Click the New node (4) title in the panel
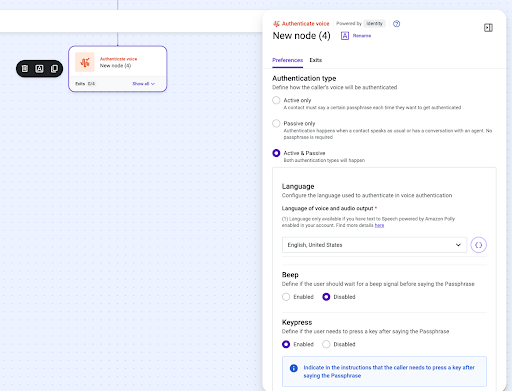 [301, 36]
